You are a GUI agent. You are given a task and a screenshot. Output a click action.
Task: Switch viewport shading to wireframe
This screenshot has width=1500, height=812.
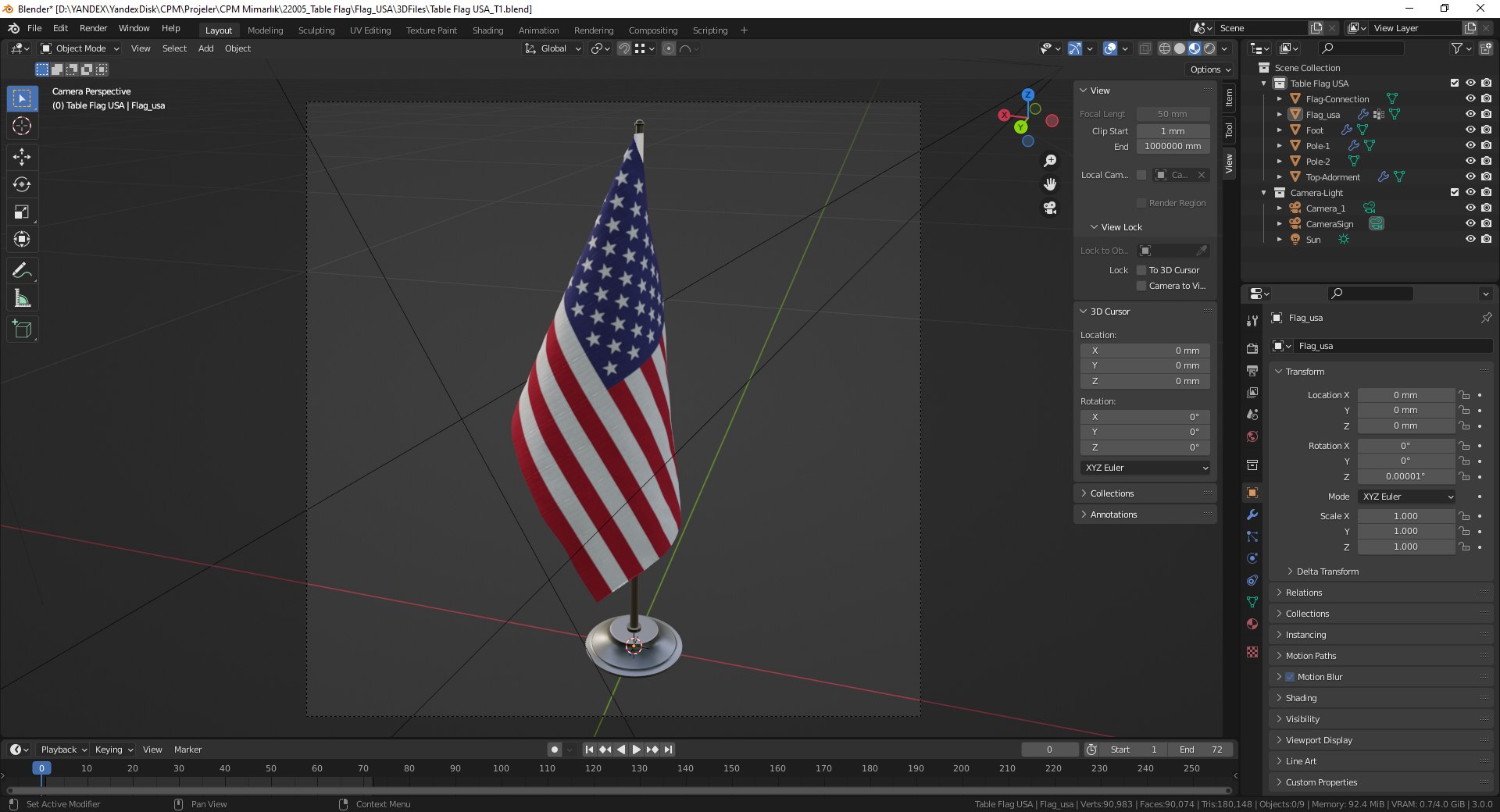coord(1165,48)
